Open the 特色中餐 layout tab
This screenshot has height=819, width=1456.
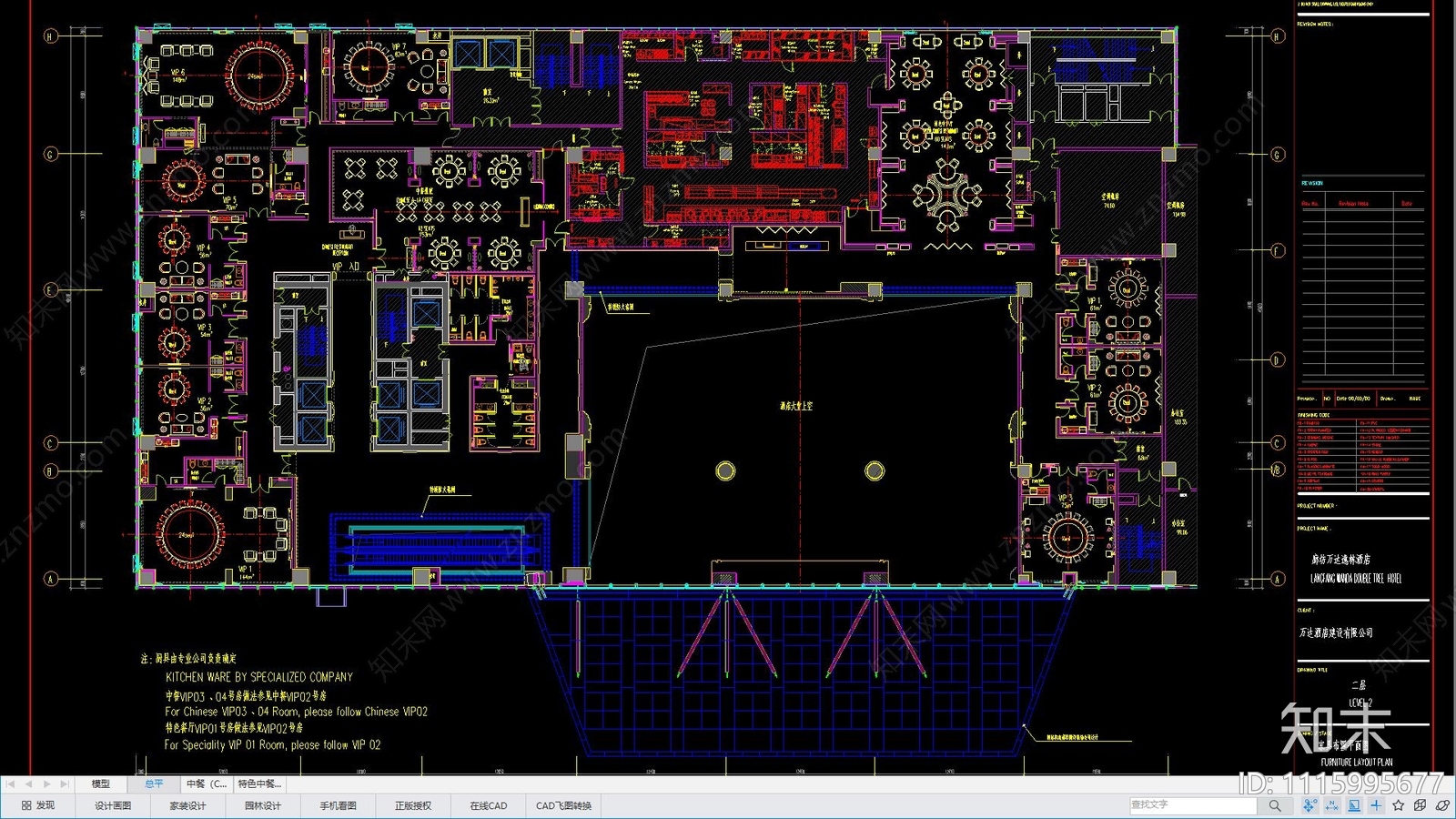[x=260, y=784]
